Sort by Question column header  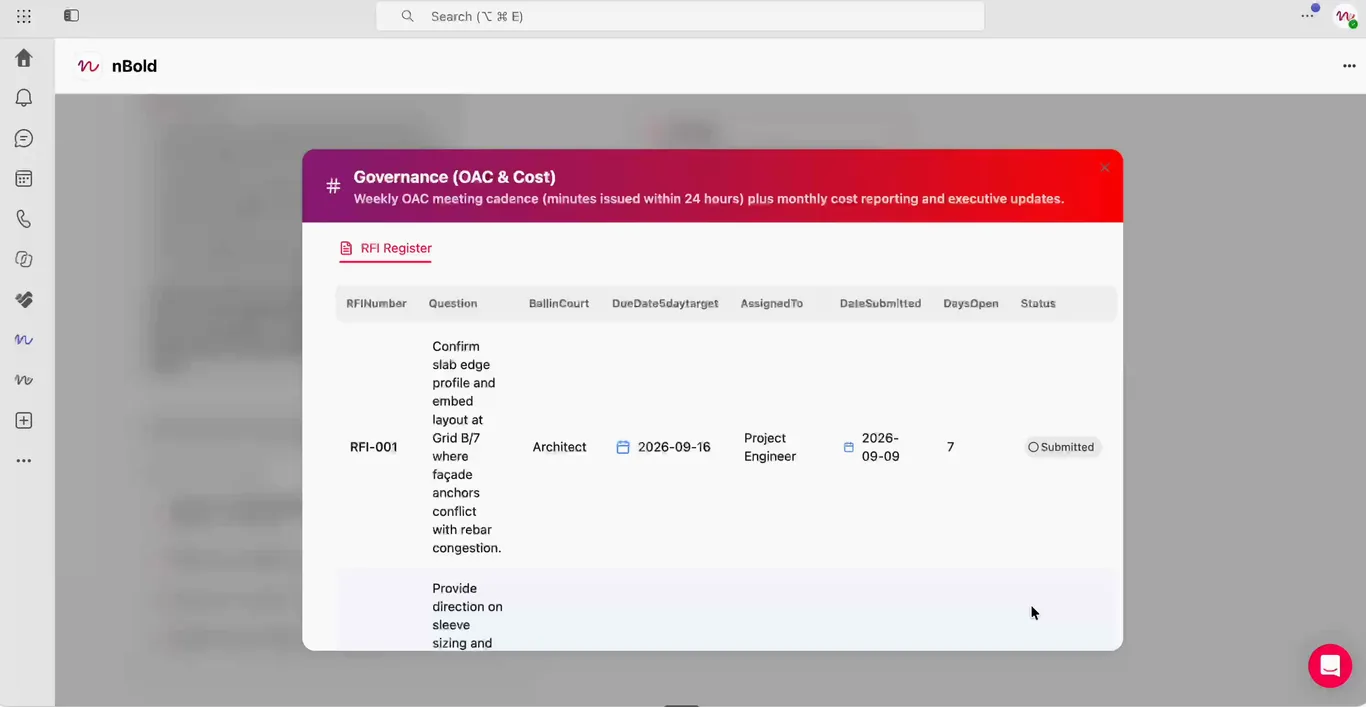coord(453,303)
